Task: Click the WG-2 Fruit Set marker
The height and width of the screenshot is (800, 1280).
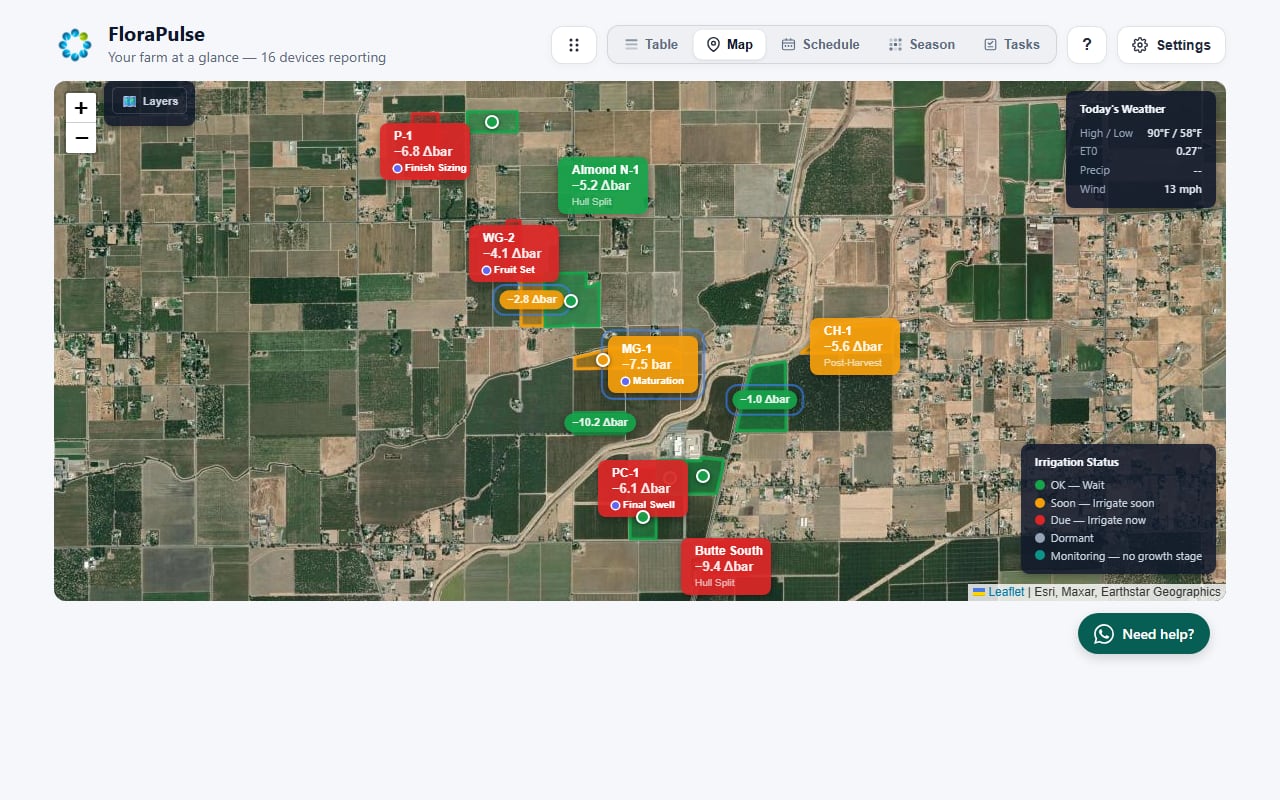Action: coord(514,253)
